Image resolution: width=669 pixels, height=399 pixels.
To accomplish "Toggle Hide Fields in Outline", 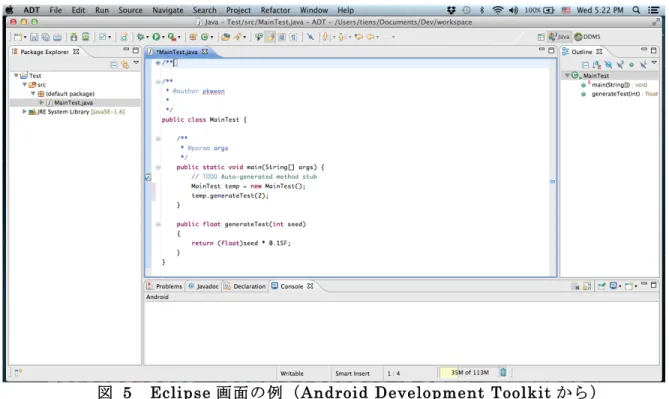I will tap(608, 65).
